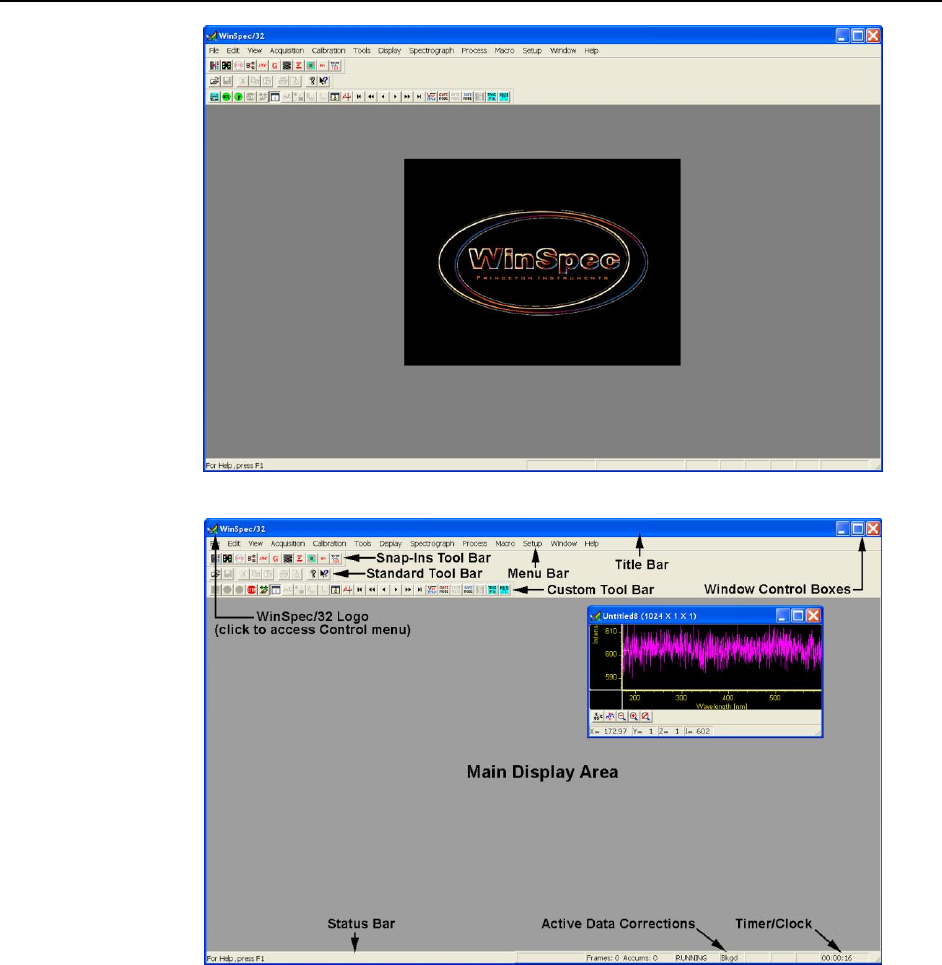Click fast rewind frames button, upper window
This screenshot has width=942, height=965.
click(x=371, y=97)
